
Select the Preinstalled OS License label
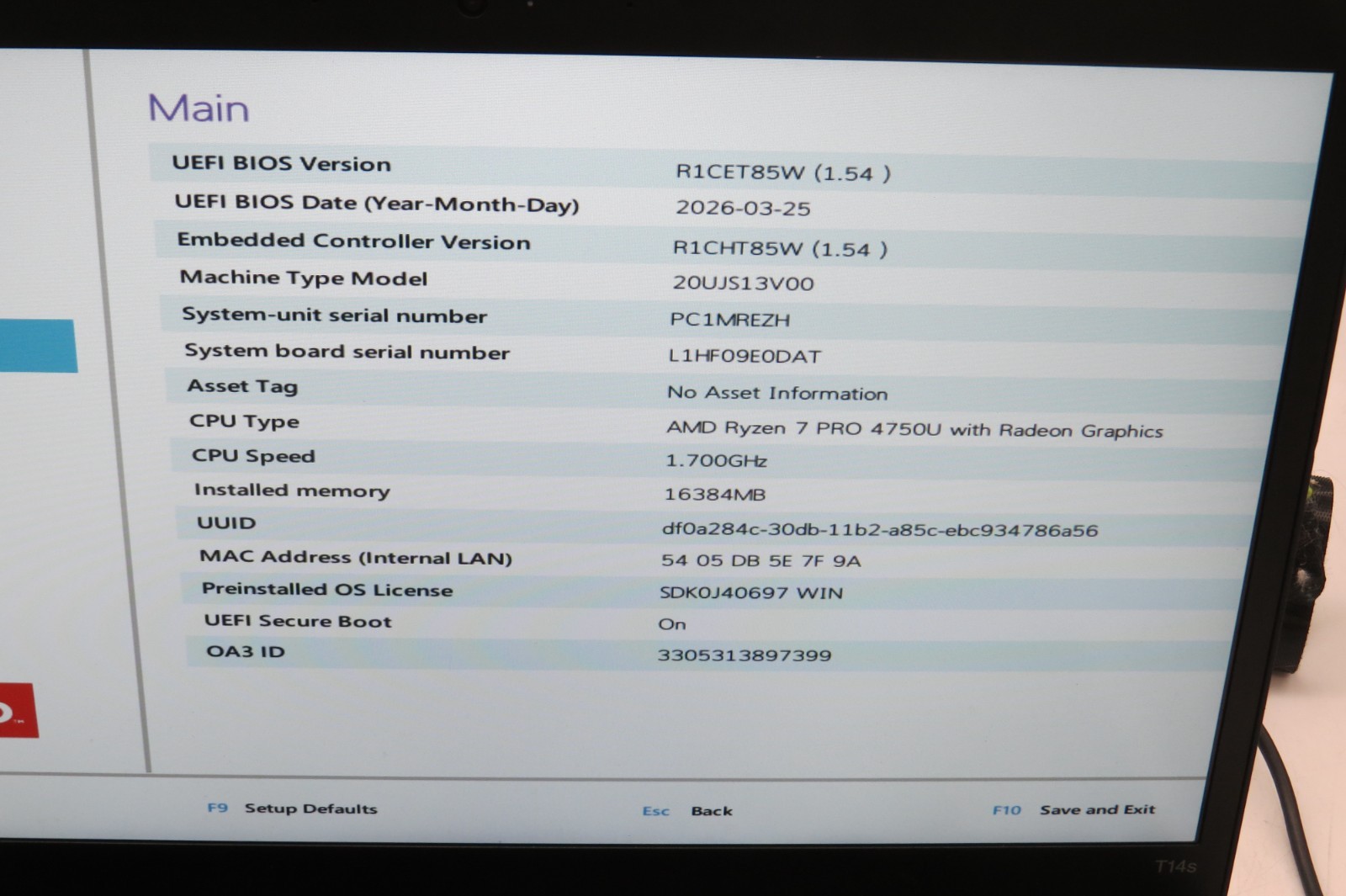tap(327, 589)
